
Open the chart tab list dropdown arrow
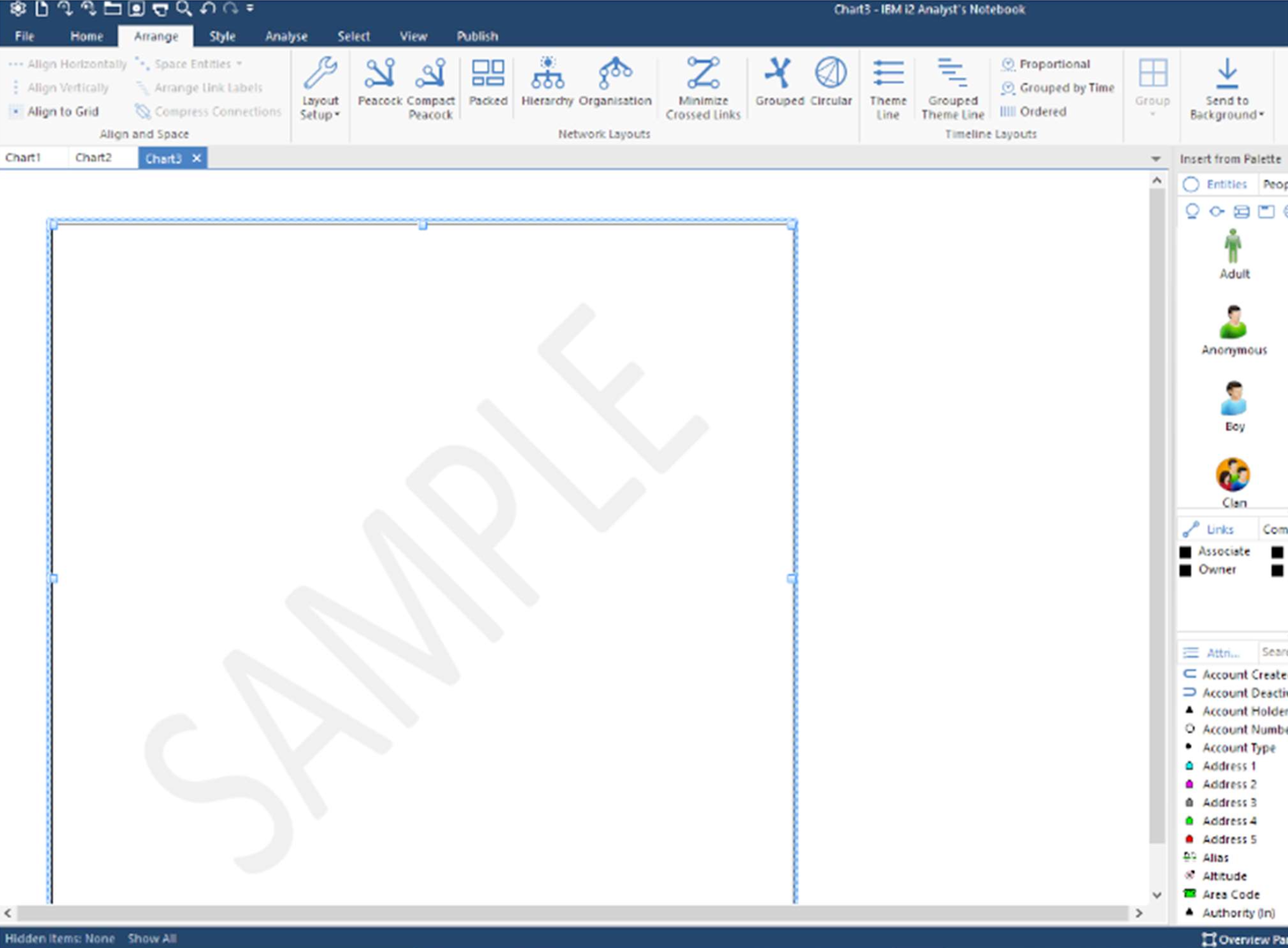[x=1156, y=158]
